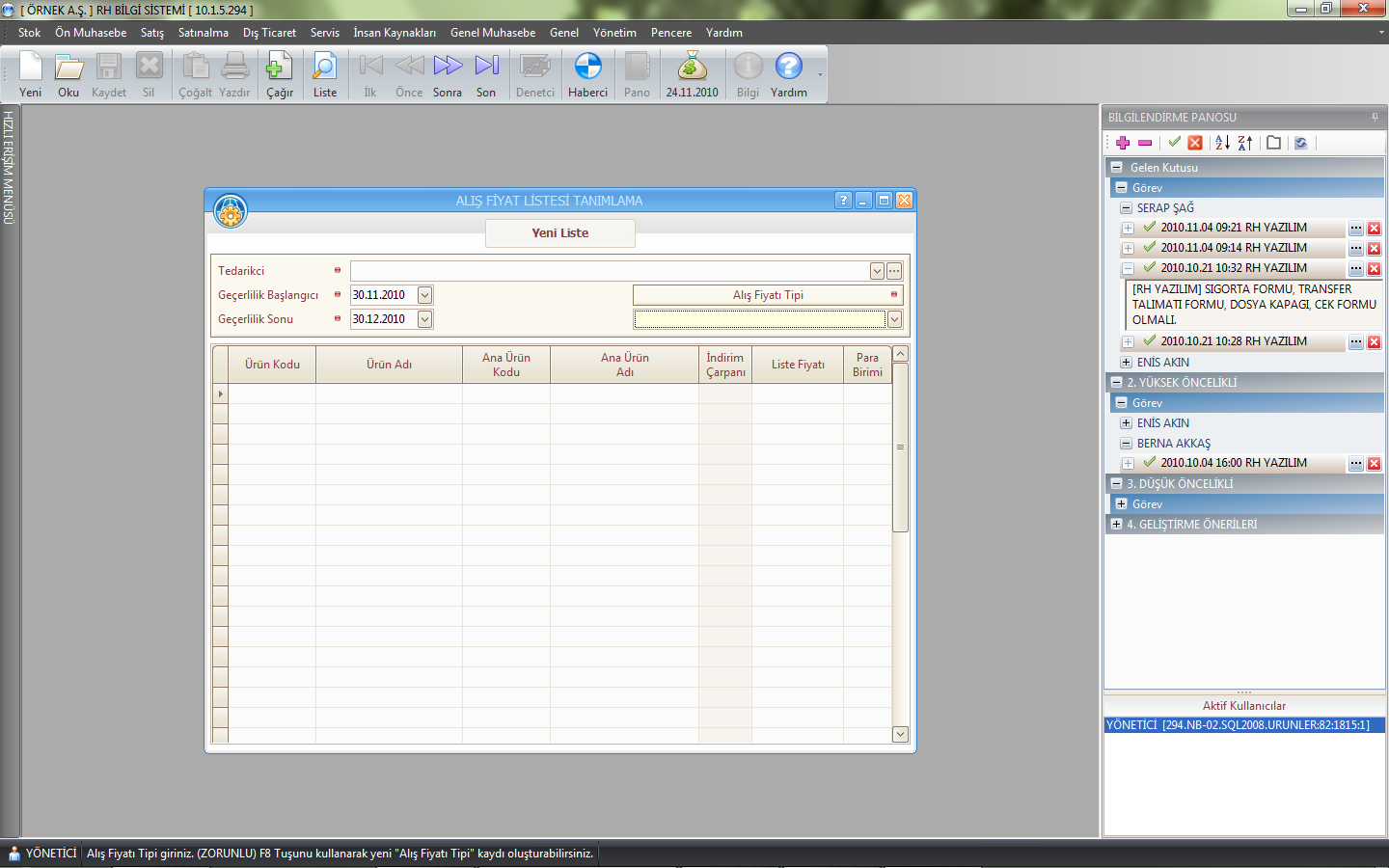1389x868 pixels.
Task: Open the Haberci messenger icon
Action: click(587, 68)
